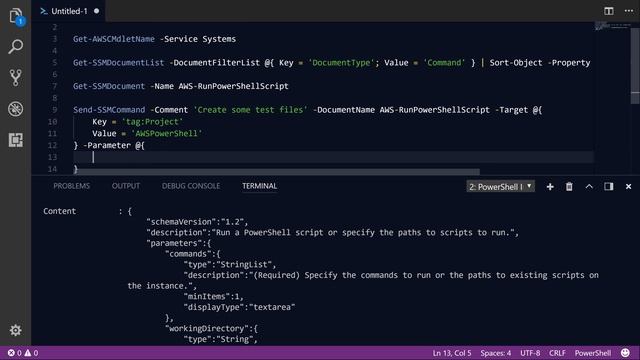
Task: Click Sort-Object on line 5
Action: 516,63
